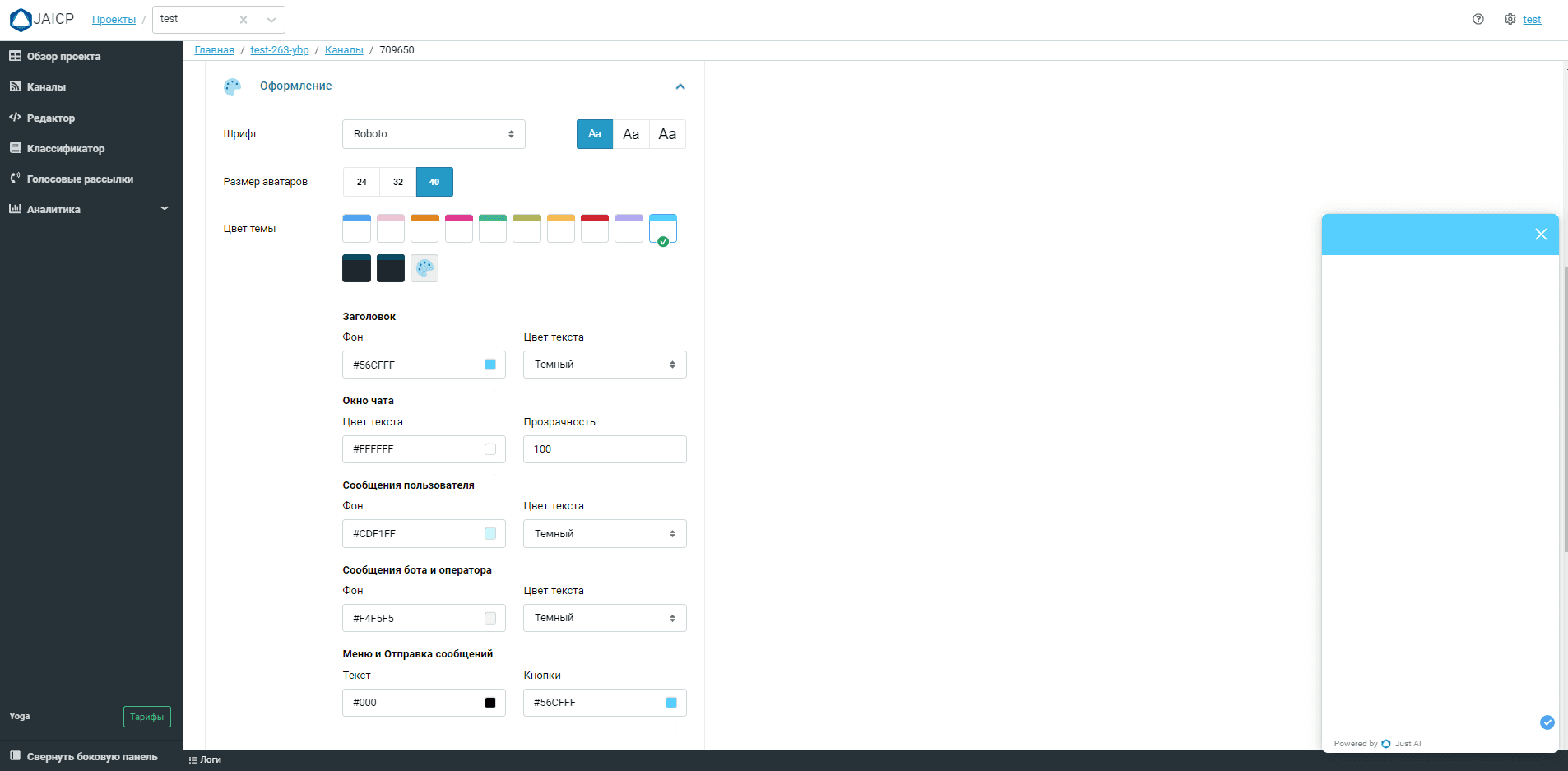The image size is (1568, 771).
Task: Open the Roboto font dropdown
Action: [x=434, y=134]
